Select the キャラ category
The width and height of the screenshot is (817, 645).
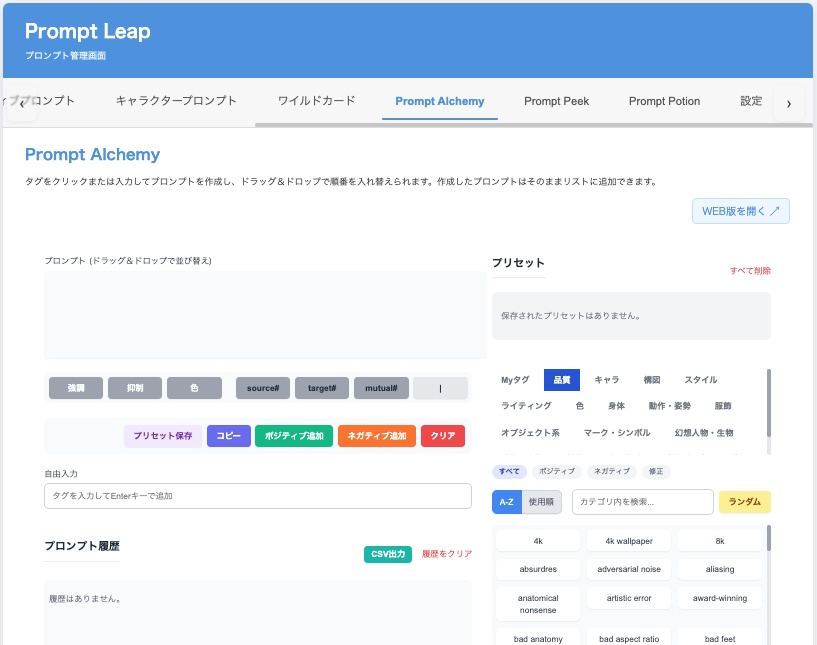(607, 380)
